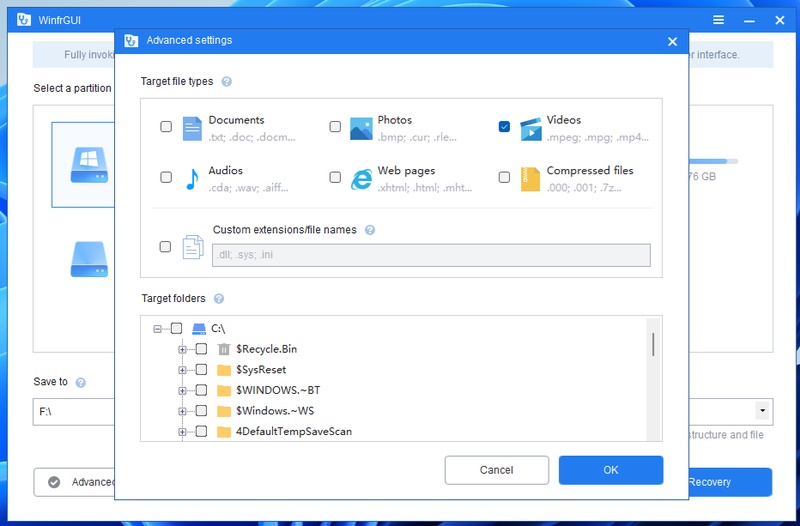
Task: Enable the Custom extensions checkbox
Action: [165, 247]
